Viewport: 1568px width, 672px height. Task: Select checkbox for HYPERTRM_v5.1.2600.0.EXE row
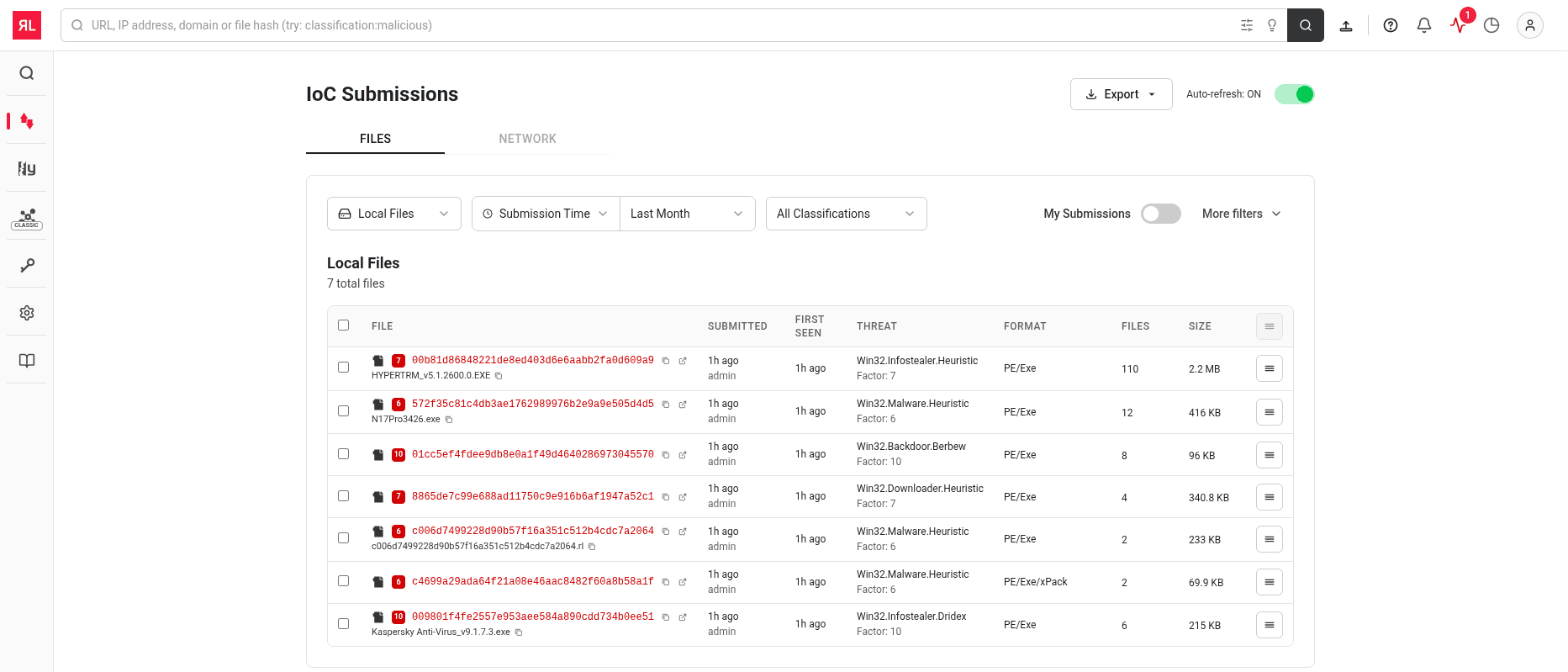click(x=344, y=367)
